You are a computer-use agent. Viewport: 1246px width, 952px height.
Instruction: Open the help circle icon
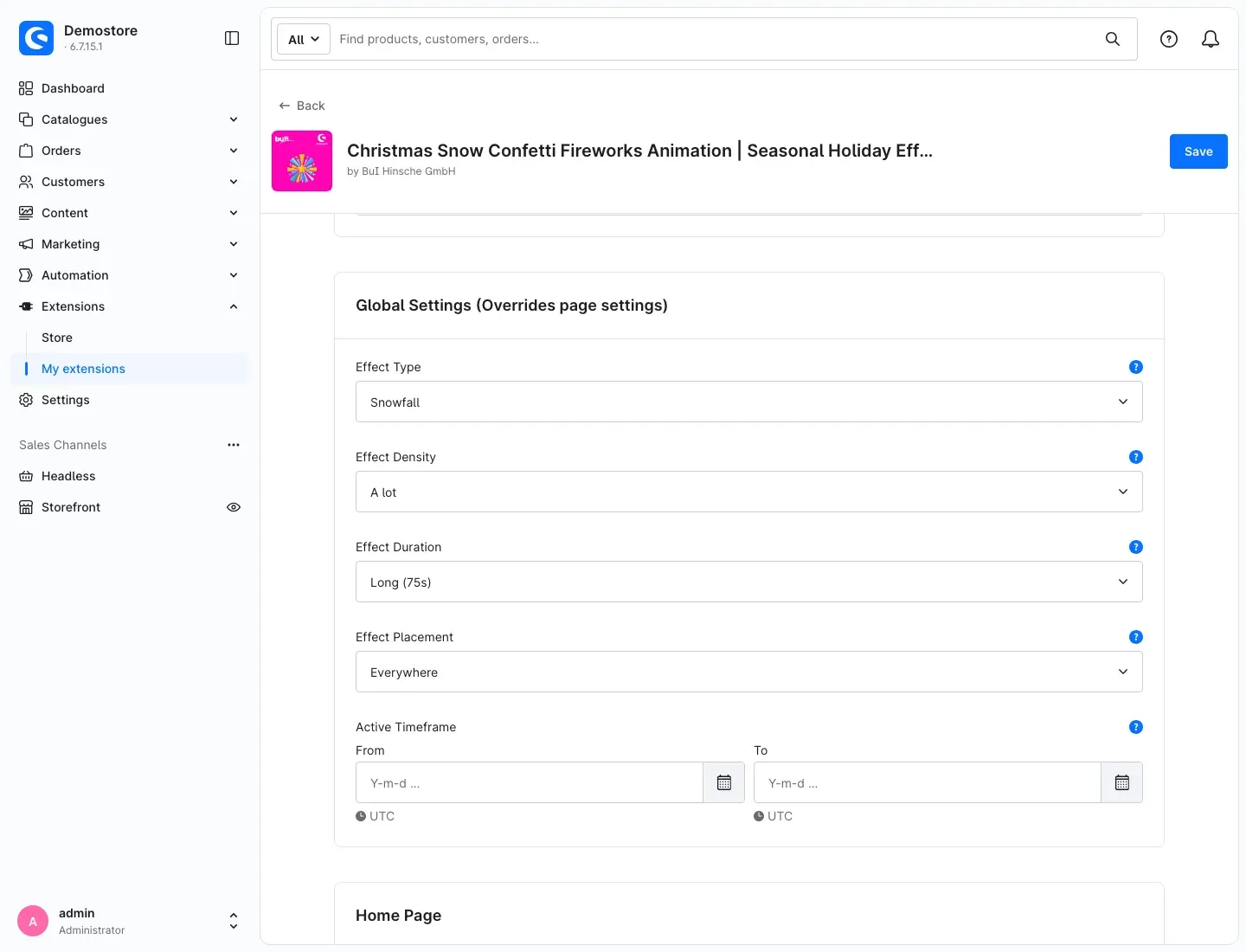[1169, 39]
